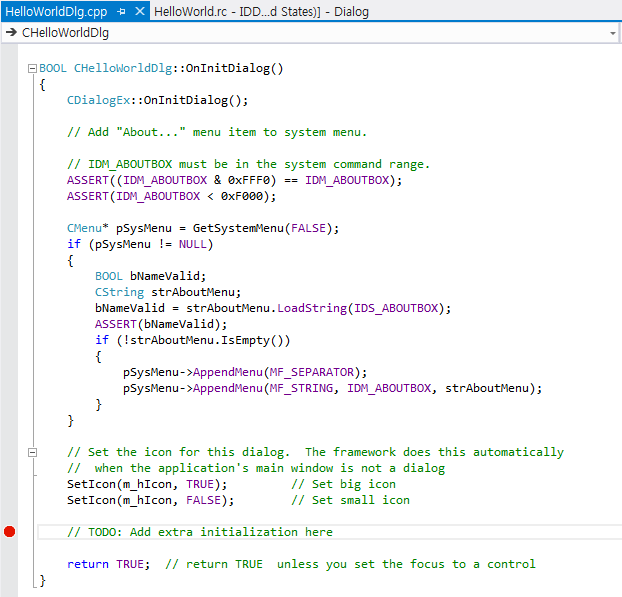Screen dimensions: 622x597
Task: Click the return TRUE; statement
Action: coord(109,564)
